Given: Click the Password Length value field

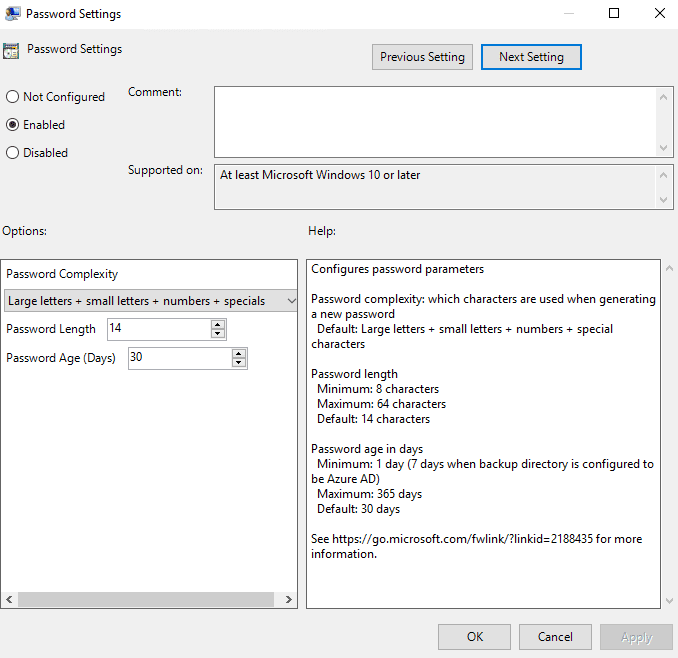Looking at the screenshot, I should point(158,329).
